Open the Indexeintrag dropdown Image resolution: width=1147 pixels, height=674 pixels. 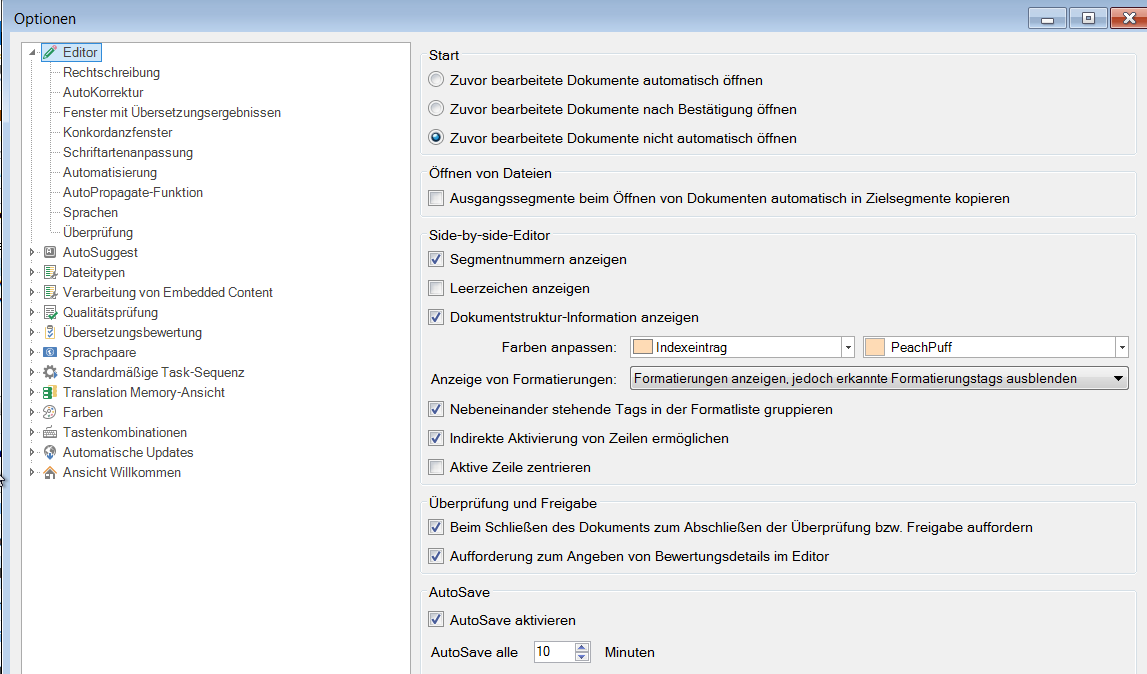(848, 347)
